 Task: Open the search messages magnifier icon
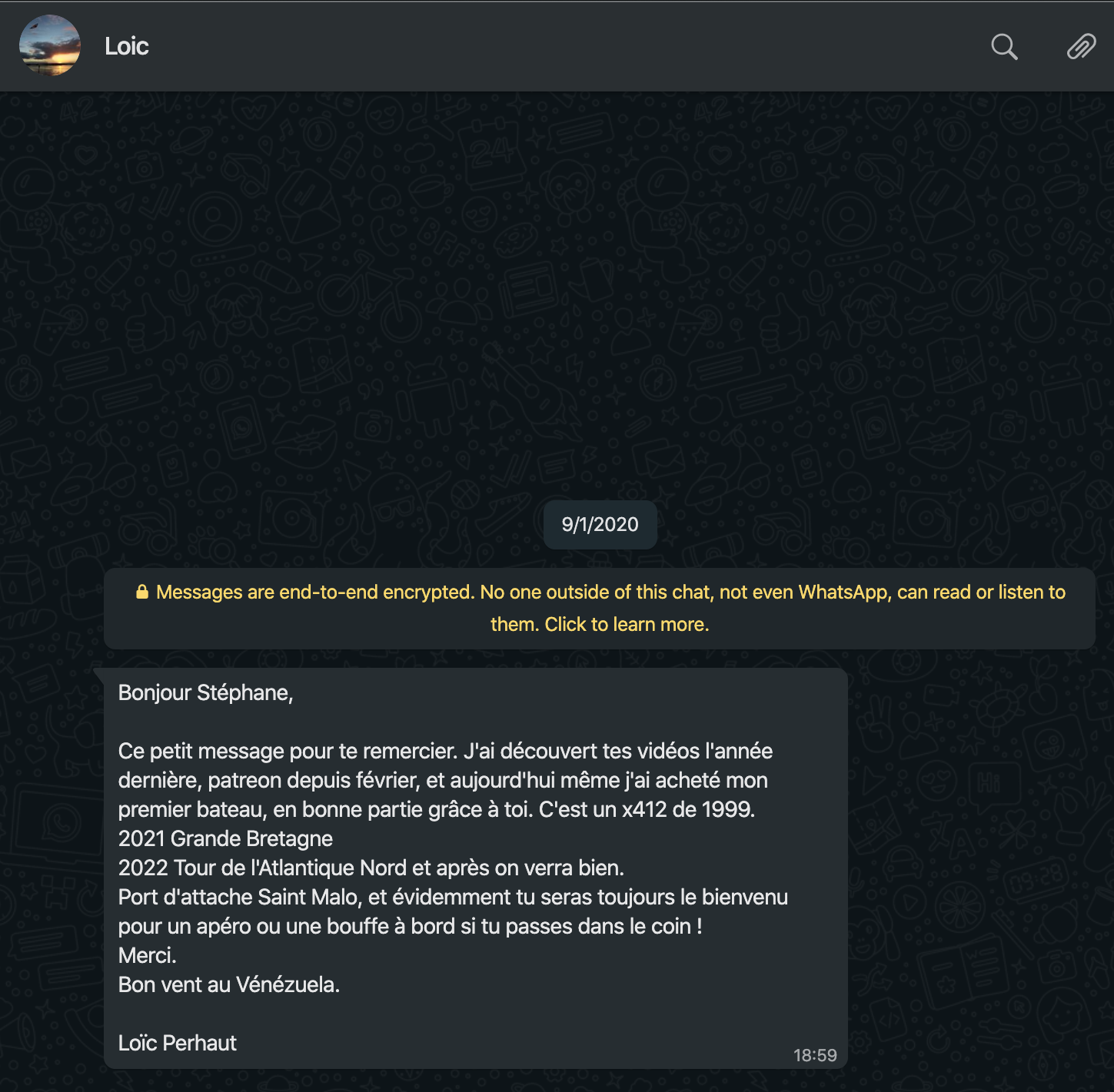1004,47
